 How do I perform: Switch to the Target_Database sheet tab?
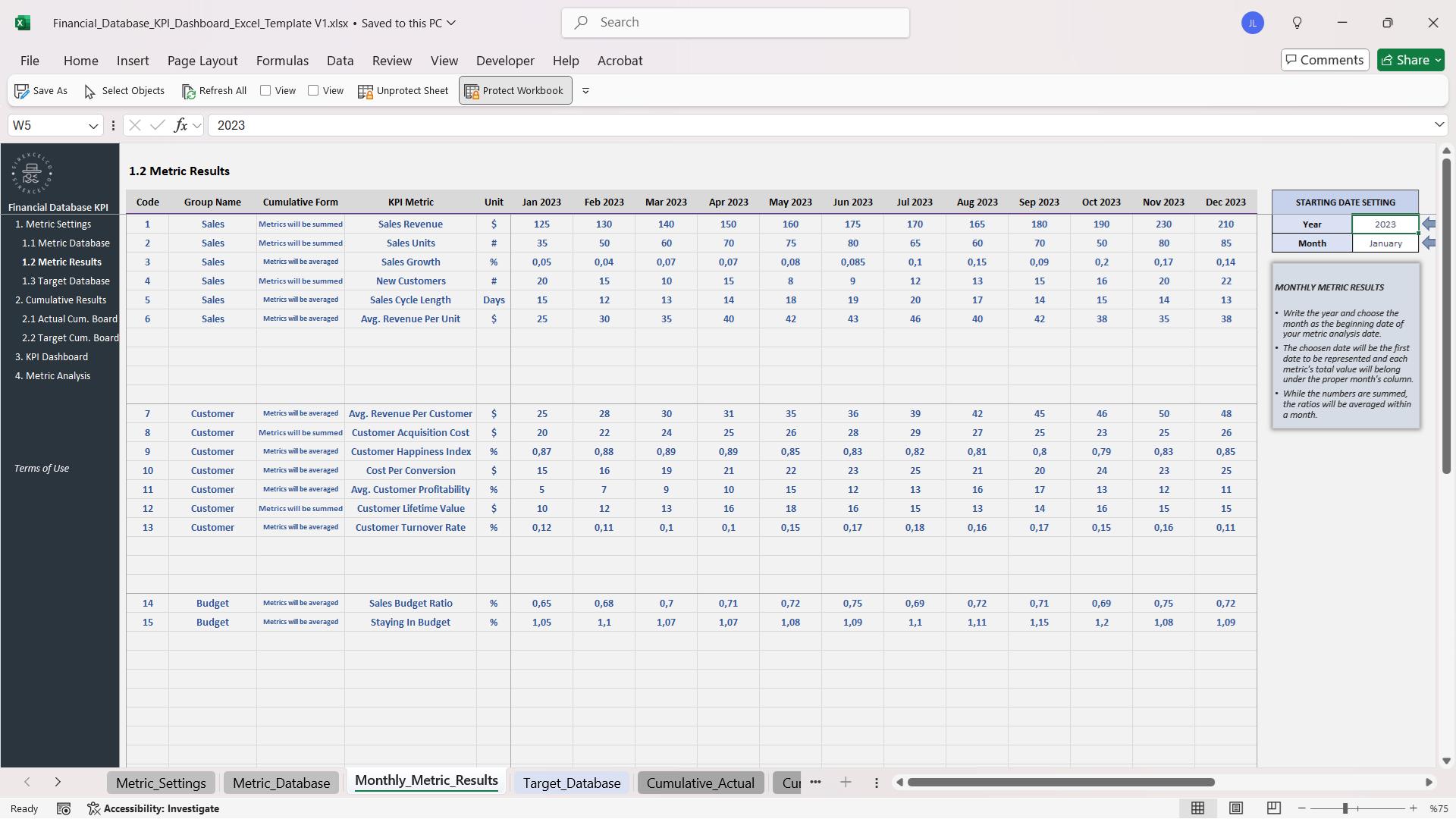pyautogui.click(x=571, y=783)
